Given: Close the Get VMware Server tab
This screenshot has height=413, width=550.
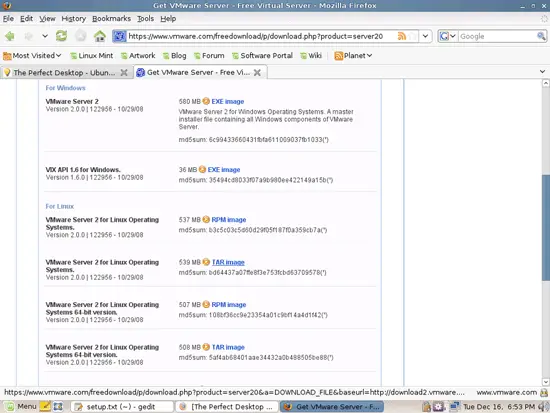Looking at the screenshot, I should 257,73.
